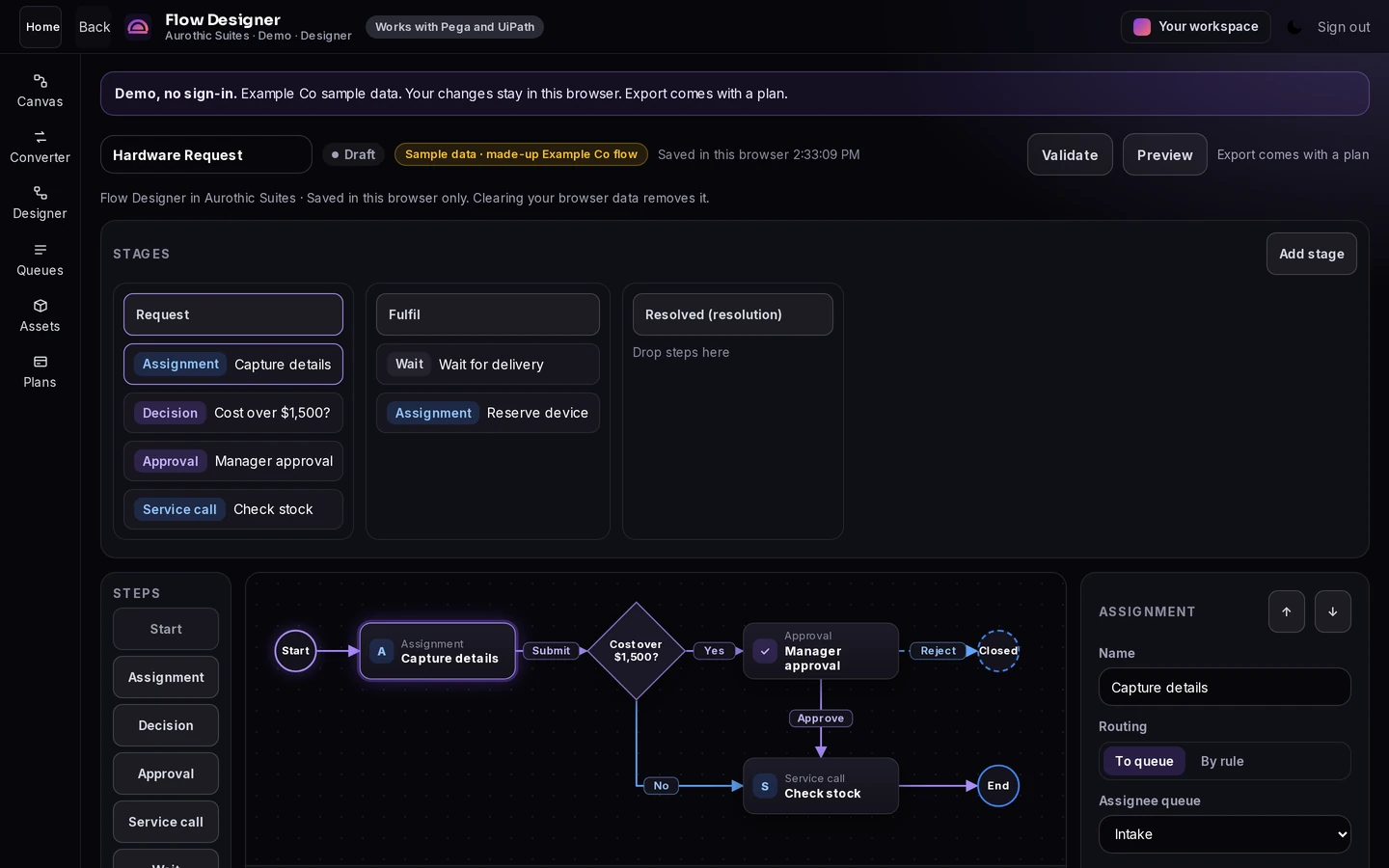Select the End node on canvas
The width and height of the screenshot is (1389, 868).
(998, 786)
